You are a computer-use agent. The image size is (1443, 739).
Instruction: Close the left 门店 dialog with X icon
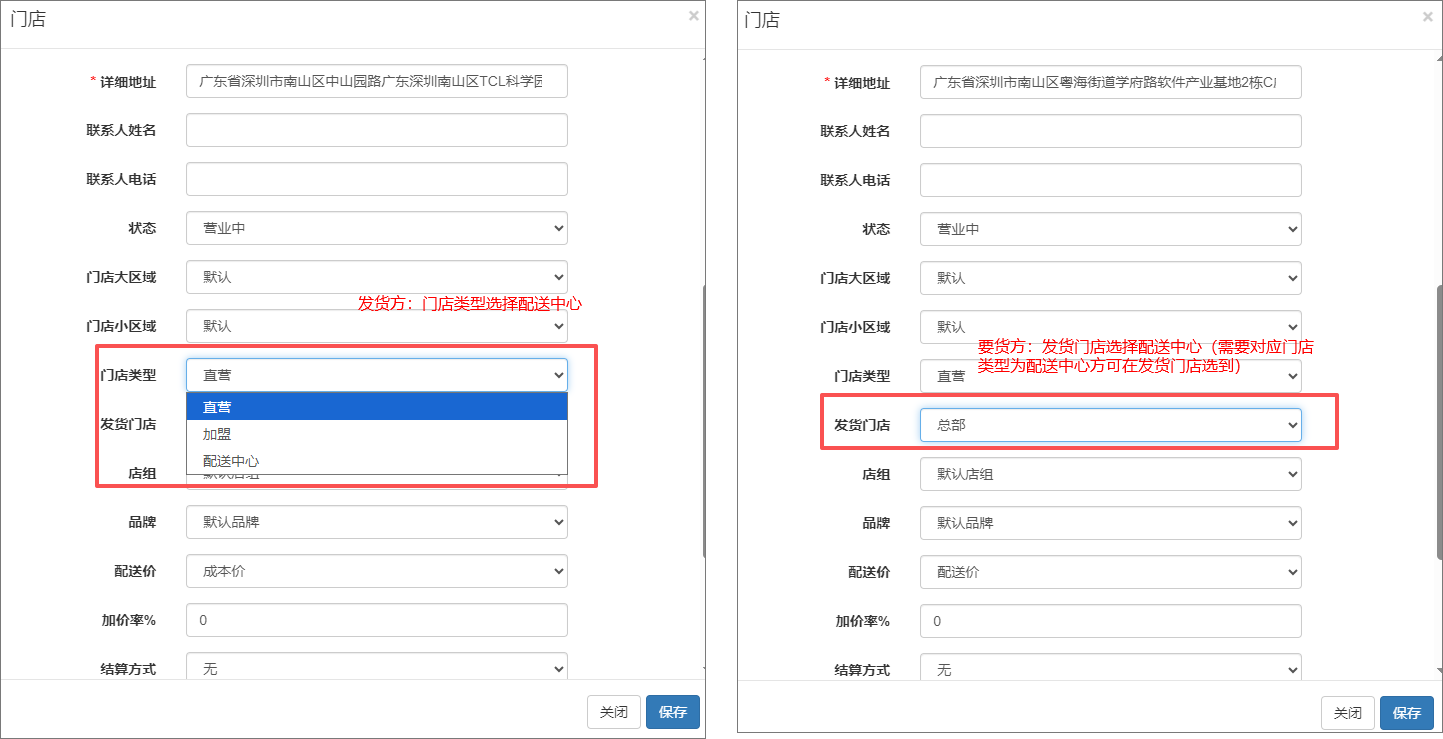[x=693, y=16]
